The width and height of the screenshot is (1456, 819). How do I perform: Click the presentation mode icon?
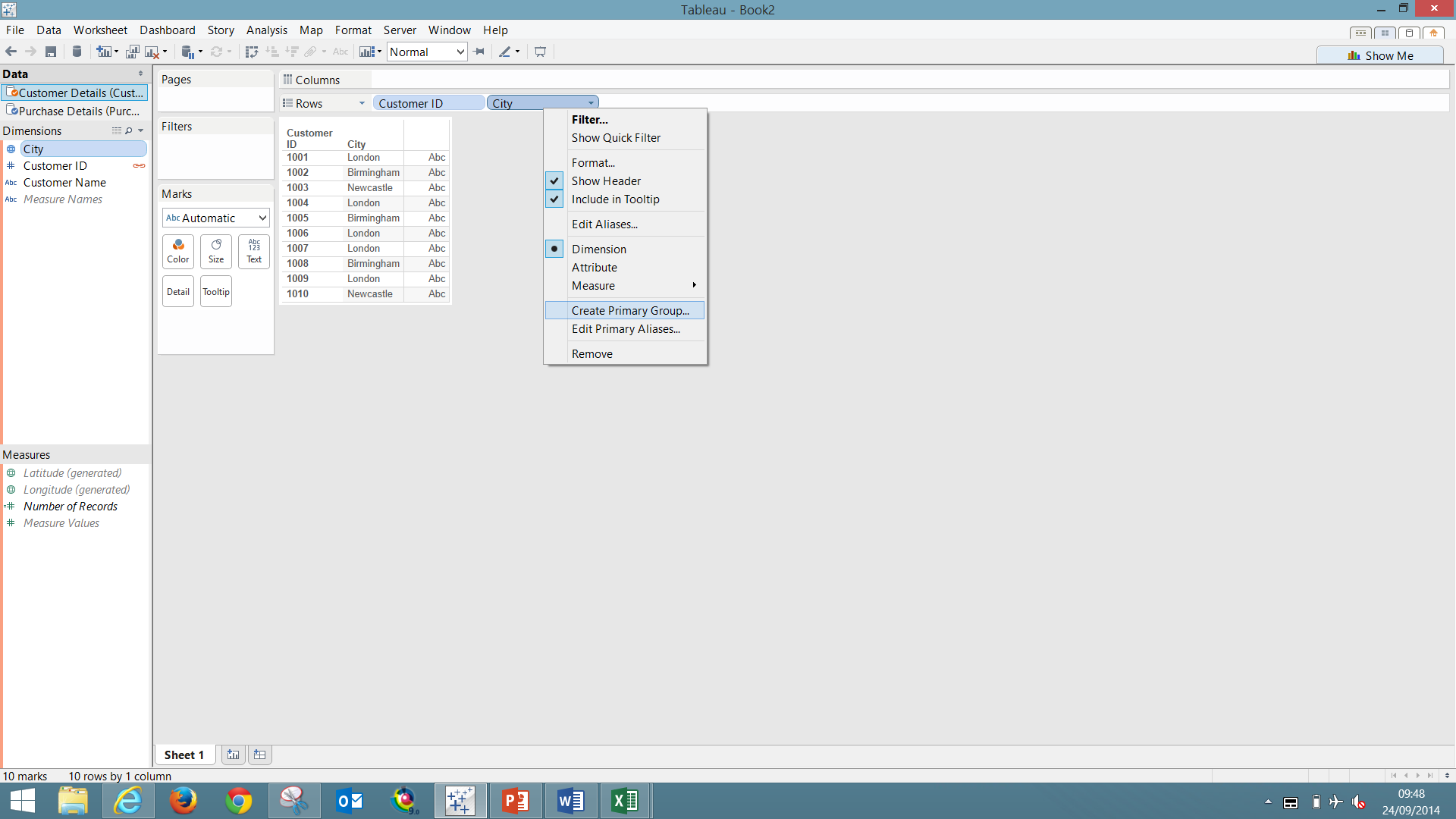coord(540,52)
